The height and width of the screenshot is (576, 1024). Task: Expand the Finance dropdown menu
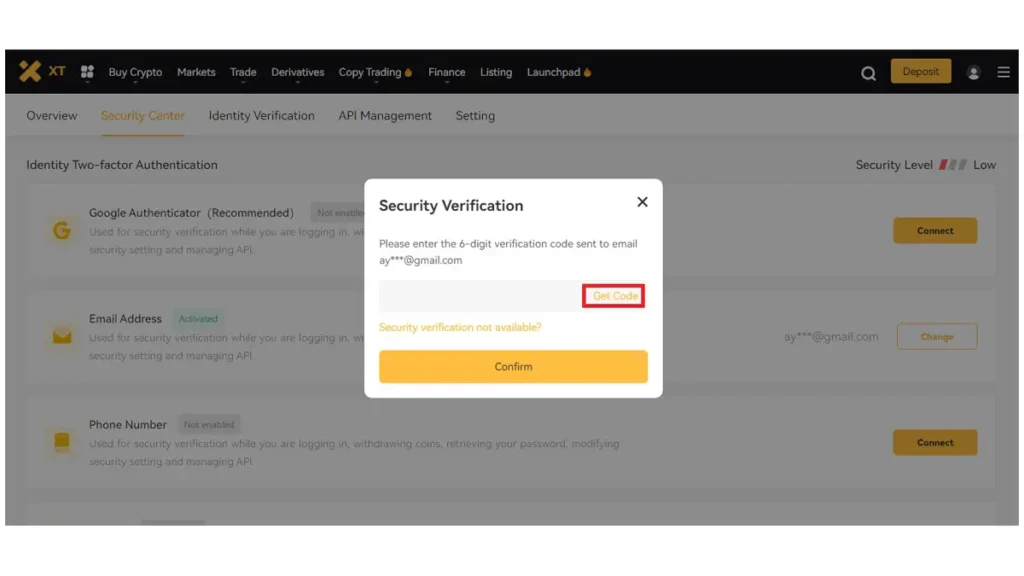coord(447,72)
